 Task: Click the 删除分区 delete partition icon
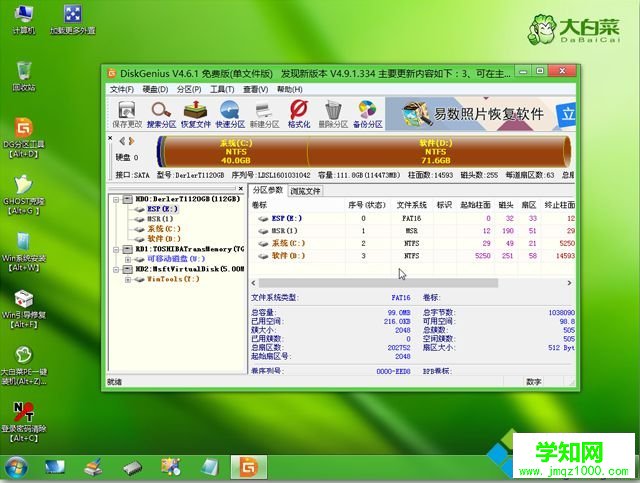coord(333,114)
